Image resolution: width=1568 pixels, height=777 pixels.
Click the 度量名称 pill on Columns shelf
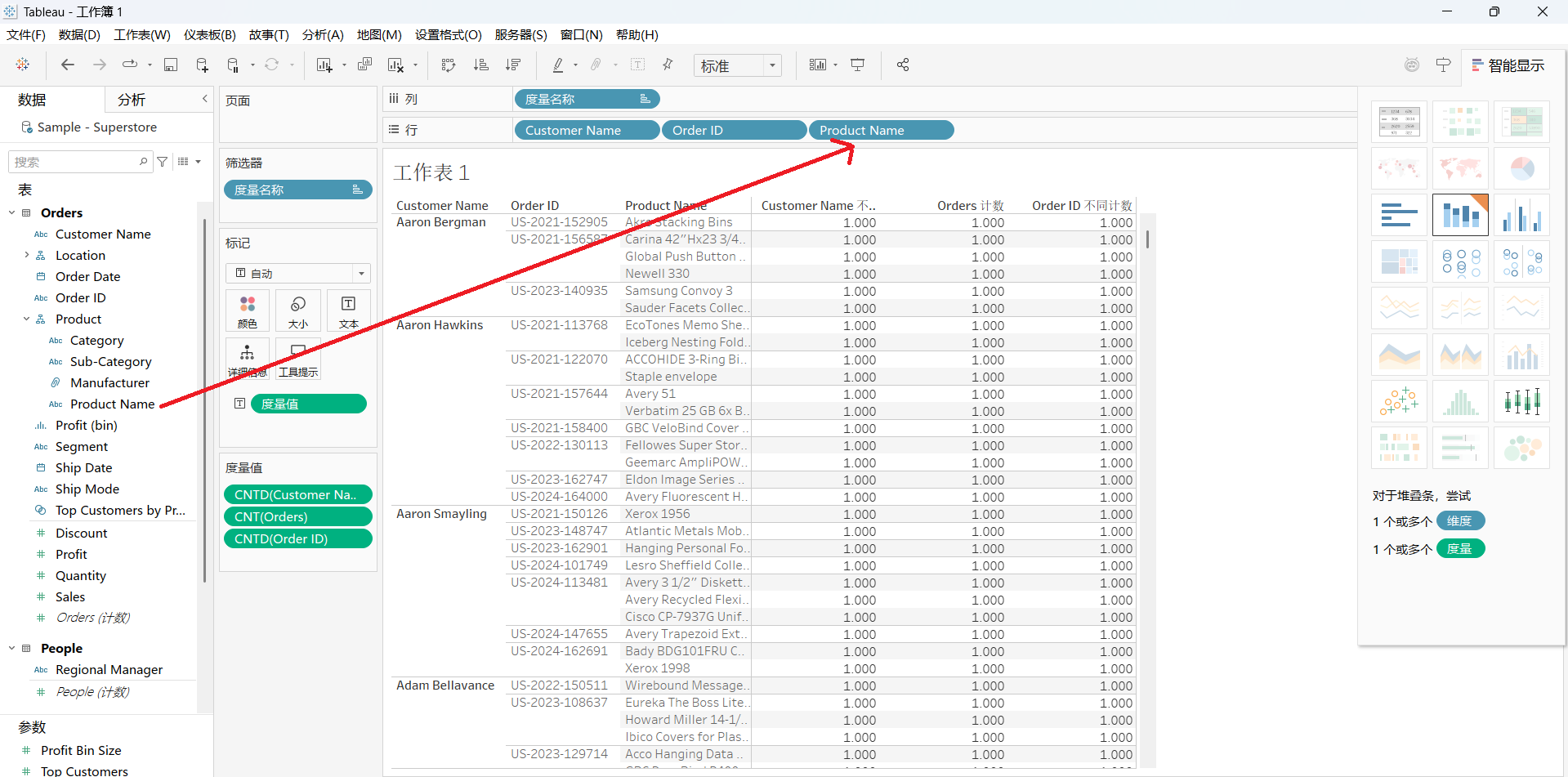pyautogui.click(x=587, y=99)
